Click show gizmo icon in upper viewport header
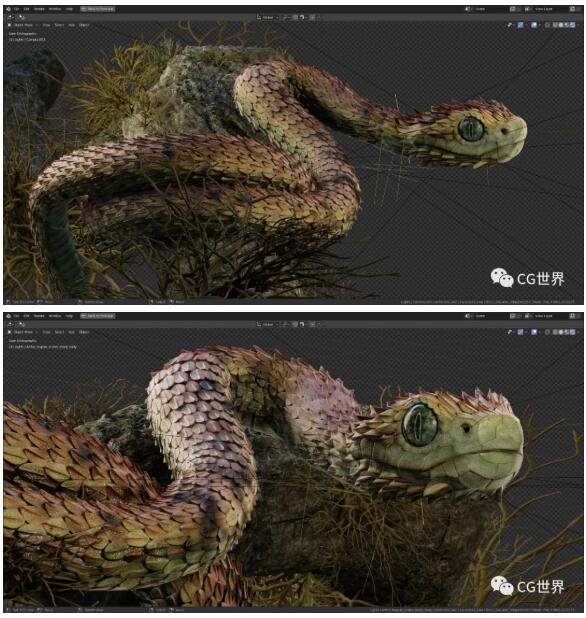The image size is (586, 618). click(x=521, y=25)
